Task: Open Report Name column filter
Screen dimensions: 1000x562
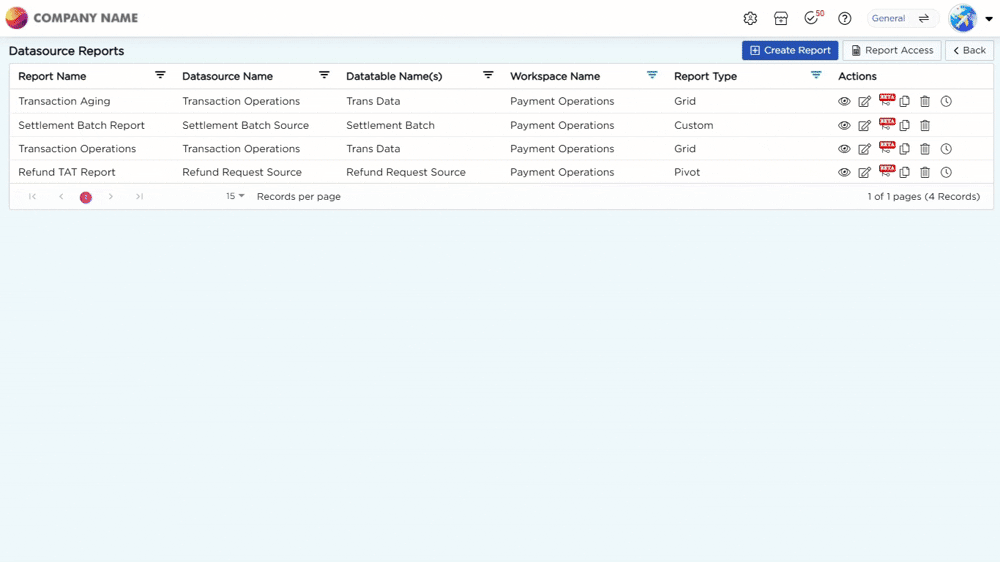Action: pyautogui.click(x=160, y=75)
